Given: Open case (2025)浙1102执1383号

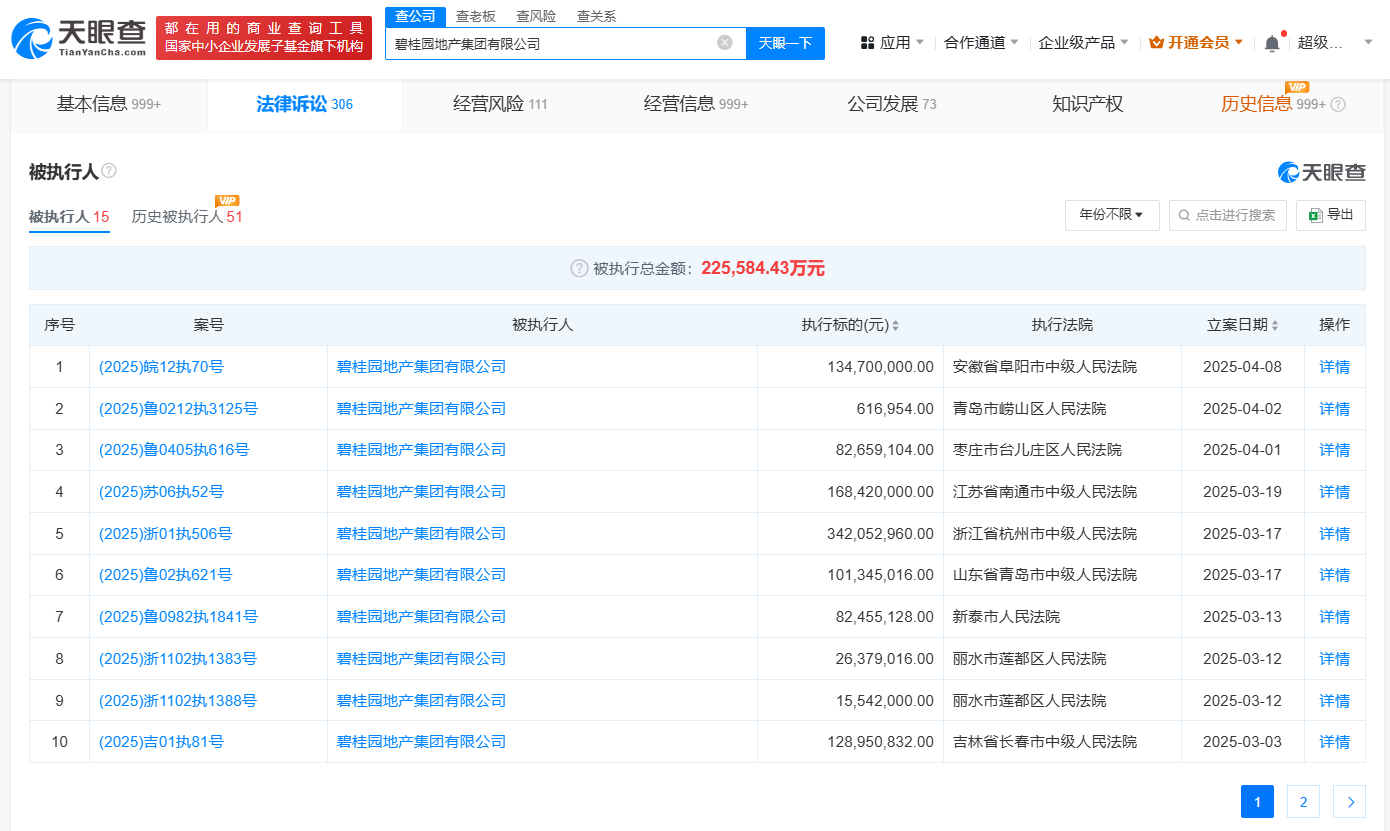Looking at the screenshot, I should pyautogui.click(x=178, y=659).
